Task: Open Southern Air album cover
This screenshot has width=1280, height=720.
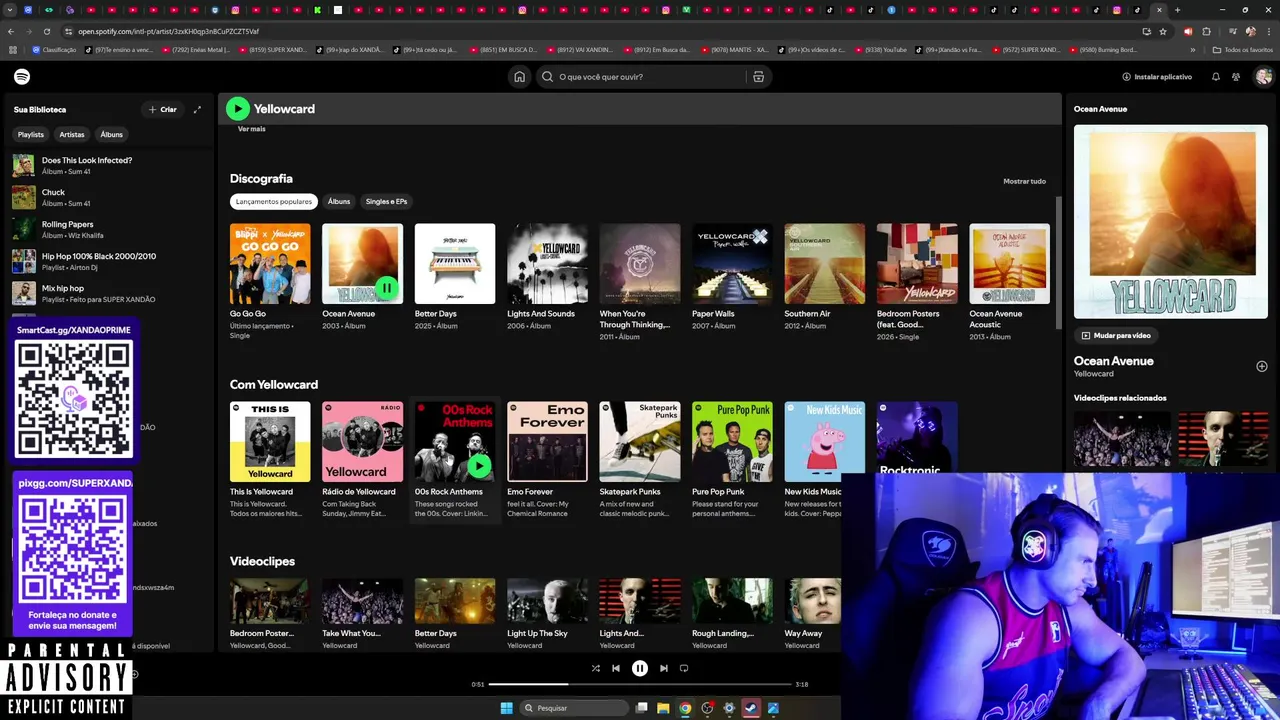Action: (x=825, y=263)
